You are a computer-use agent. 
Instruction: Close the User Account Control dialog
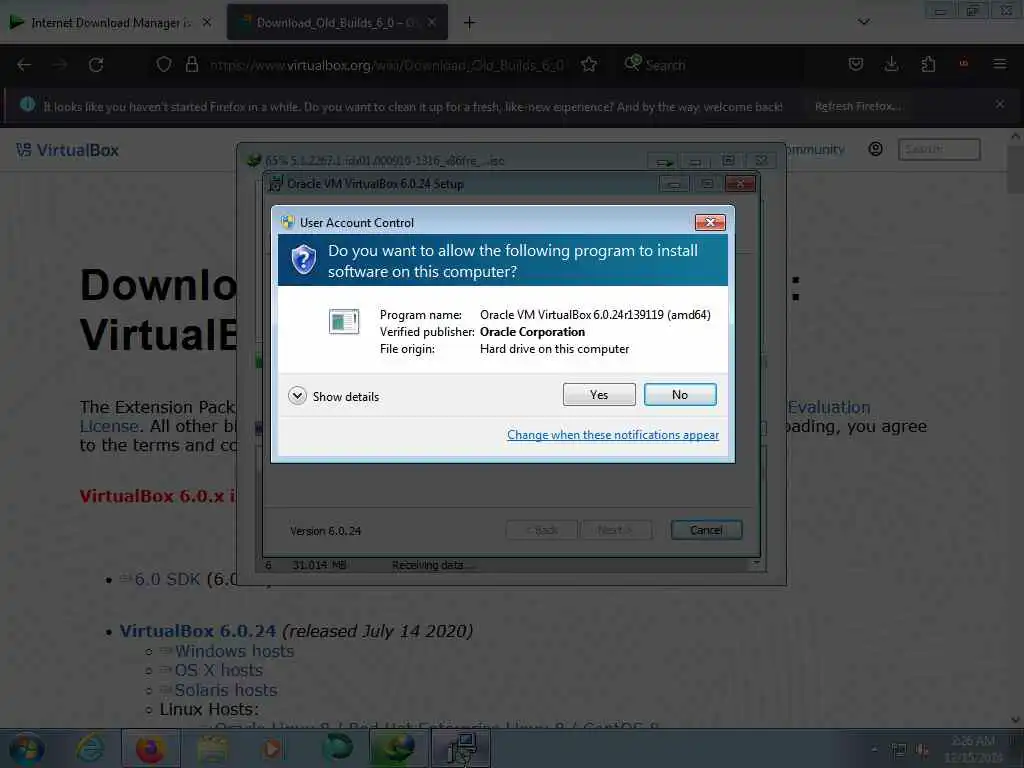[710, 223]
